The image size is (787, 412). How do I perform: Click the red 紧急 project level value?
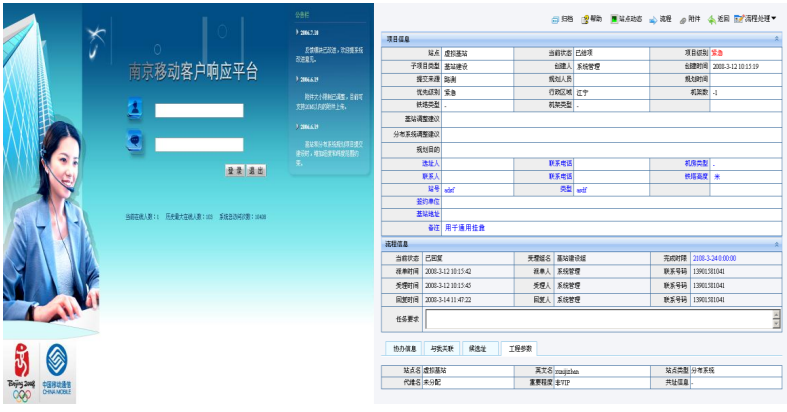pyautogui.click(x=717, y=53)
